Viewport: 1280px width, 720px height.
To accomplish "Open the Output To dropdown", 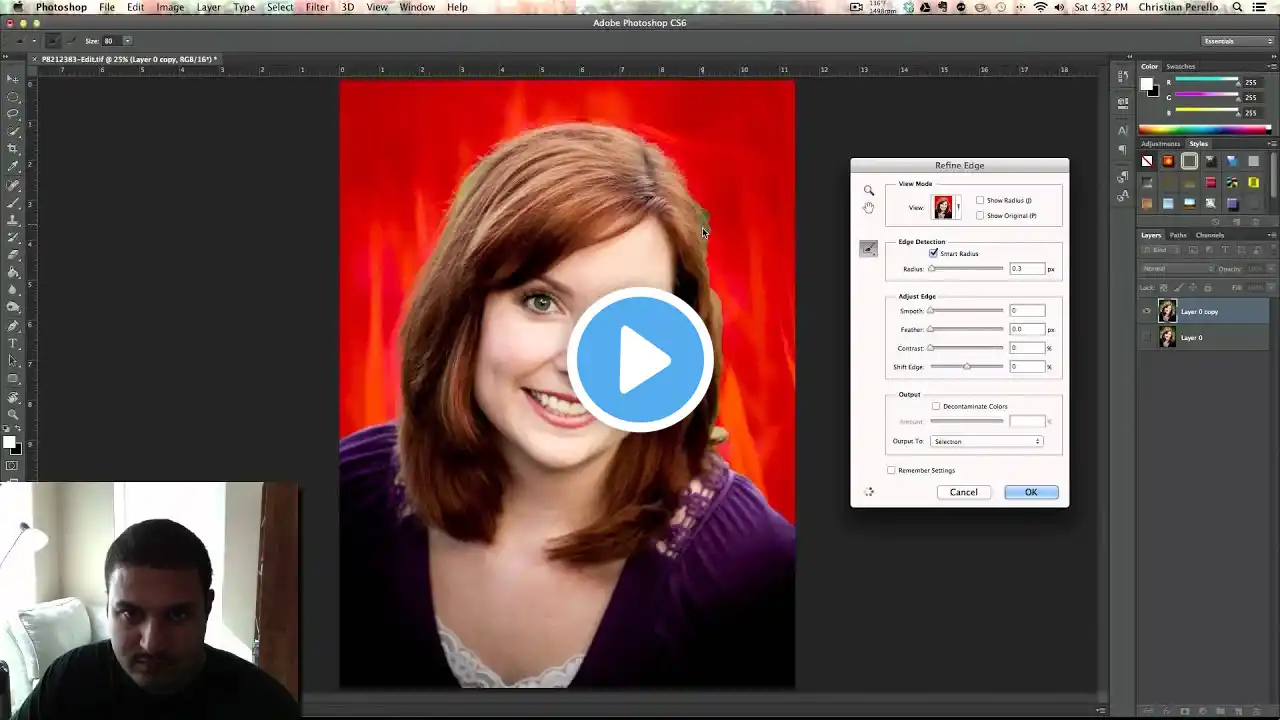I will pos(986,441).
